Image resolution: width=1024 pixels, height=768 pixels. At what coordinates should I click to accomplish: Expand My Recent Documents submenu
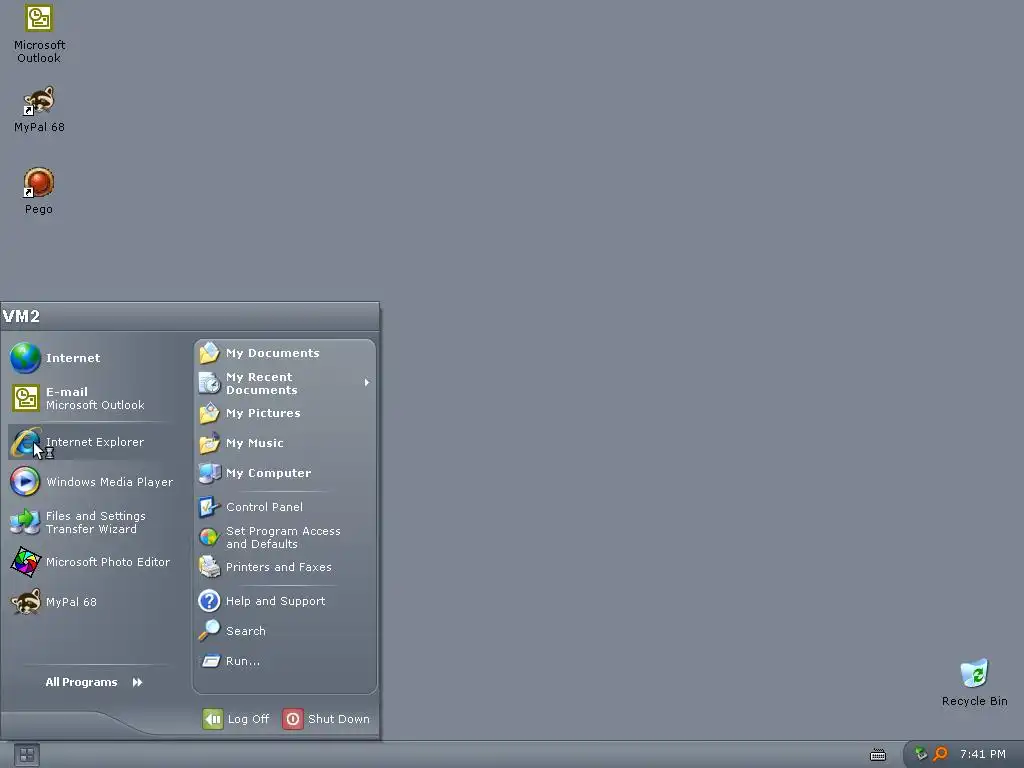click(285, 383)
